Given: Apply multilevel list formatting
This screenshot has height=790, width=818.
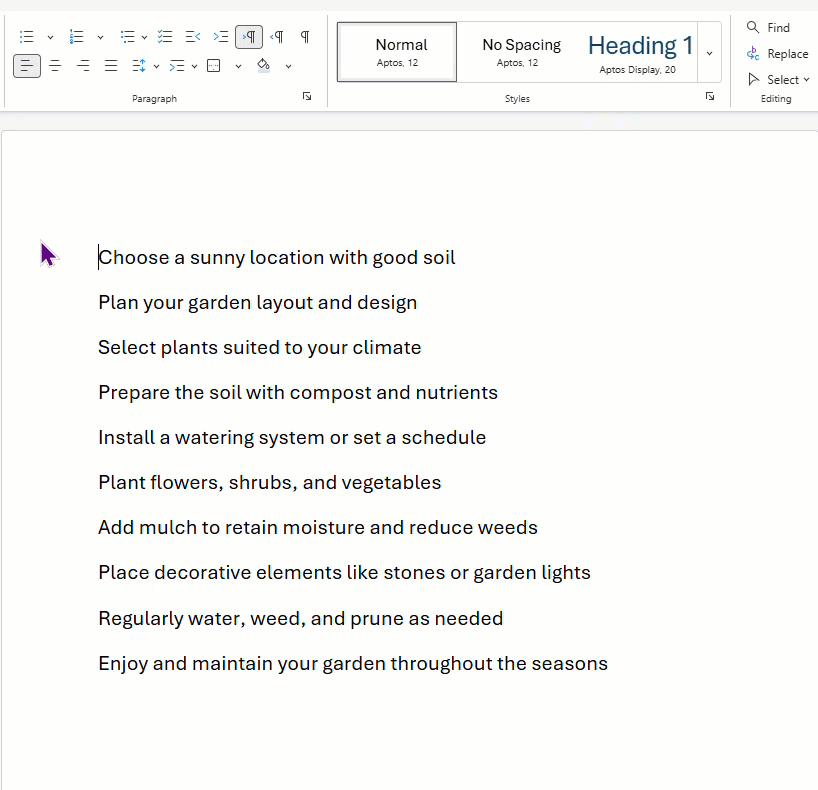Looking at the screenshot, I should point(127,37).
